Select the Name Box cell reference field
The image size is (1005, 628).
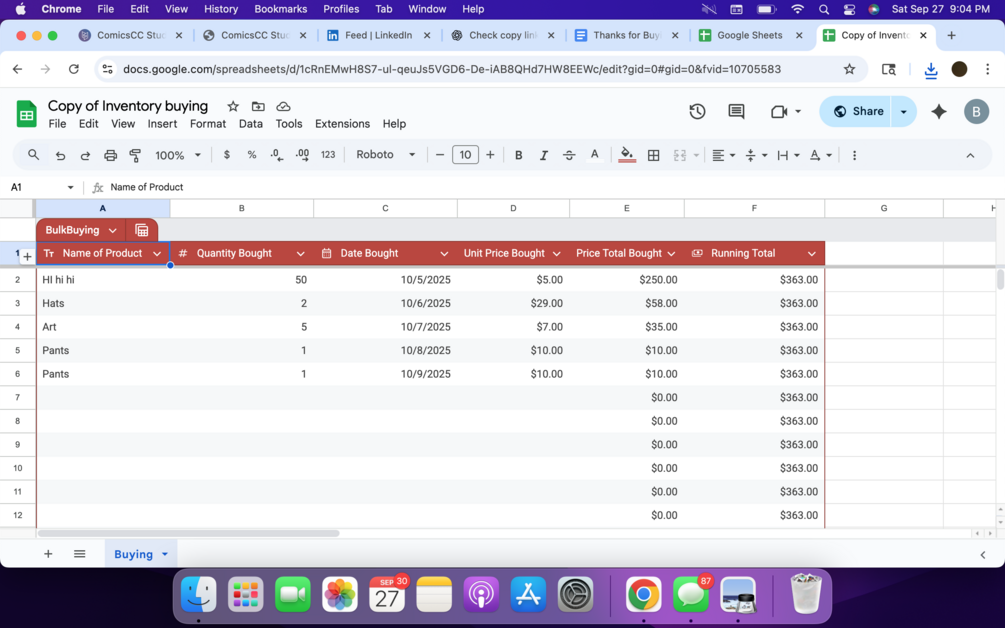[x=42, y=187]
